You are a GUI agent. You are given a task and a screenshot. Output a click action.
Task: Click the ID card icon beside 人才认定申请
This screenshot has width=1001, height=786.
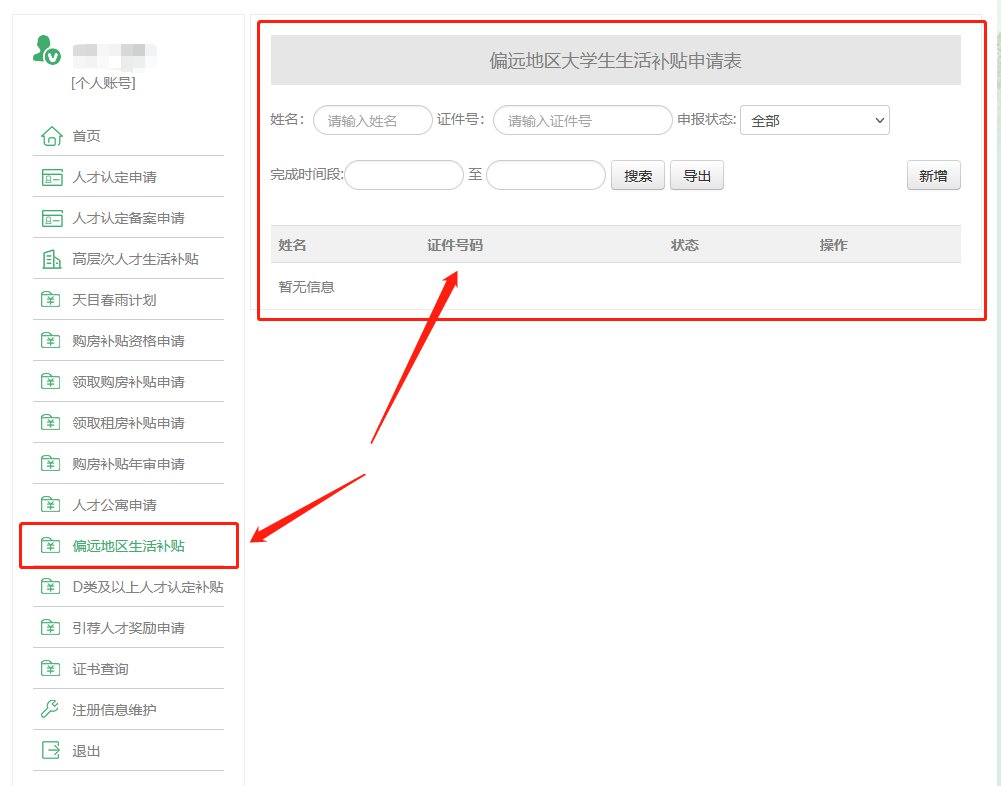[x=51, y=178]
